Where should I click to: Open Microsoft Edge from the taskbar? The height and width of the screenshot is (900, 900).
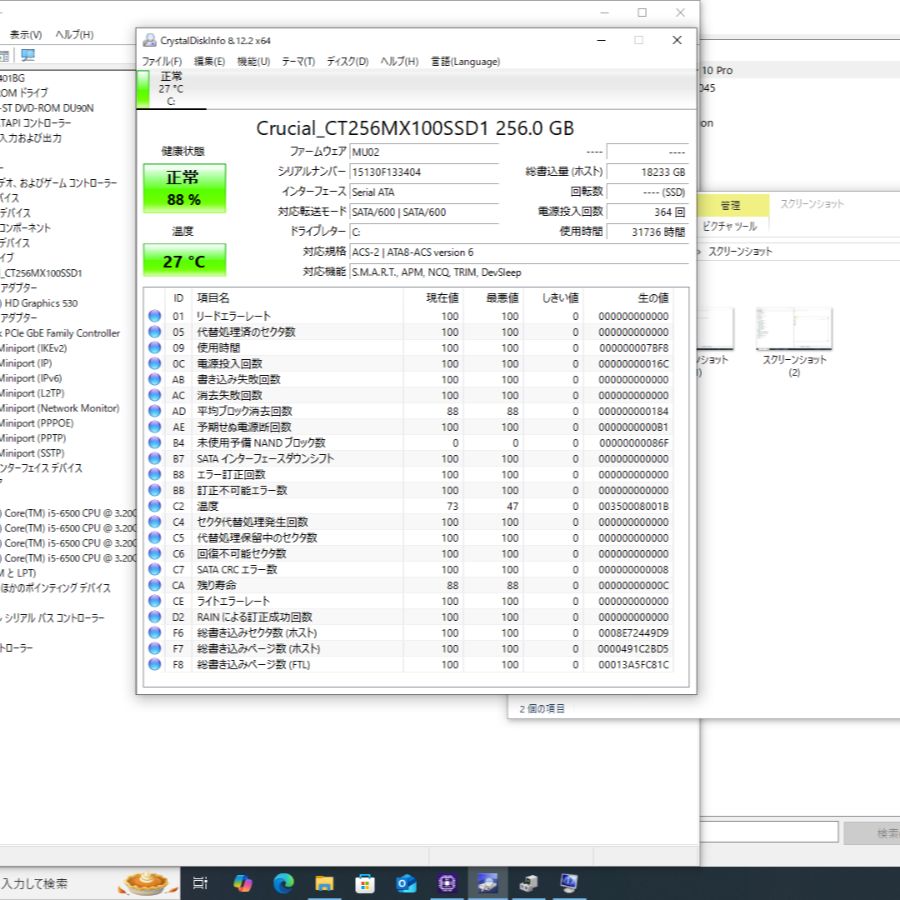point(283,883)
